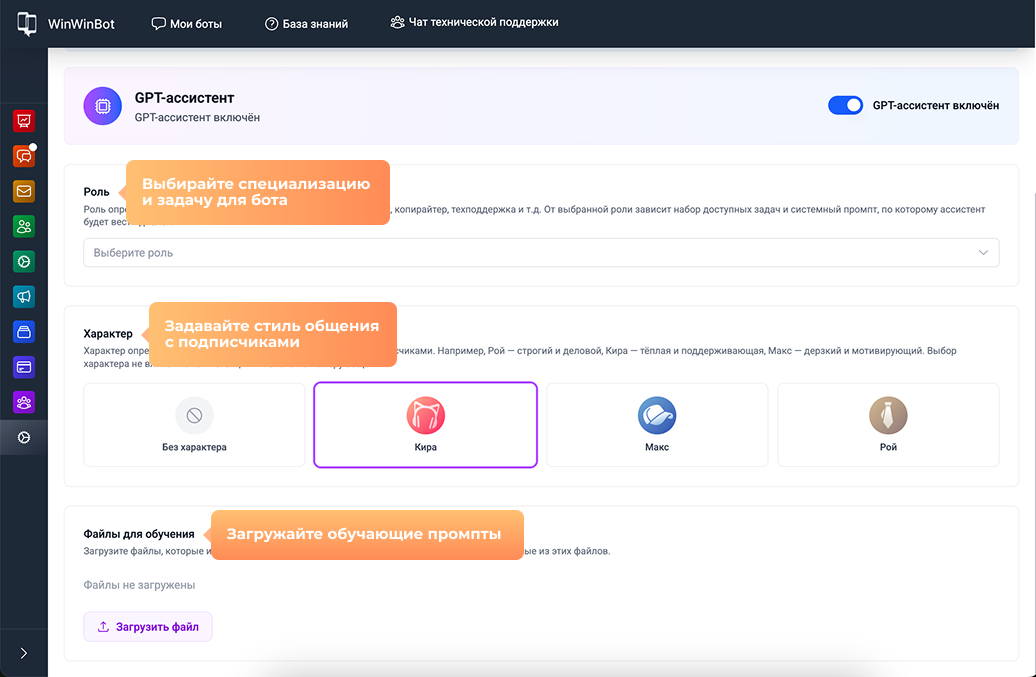The image size is (1036, 677).
Task: Click the purple user group sidebar icon
Action: pyautogui.click(x=24, y=402)
